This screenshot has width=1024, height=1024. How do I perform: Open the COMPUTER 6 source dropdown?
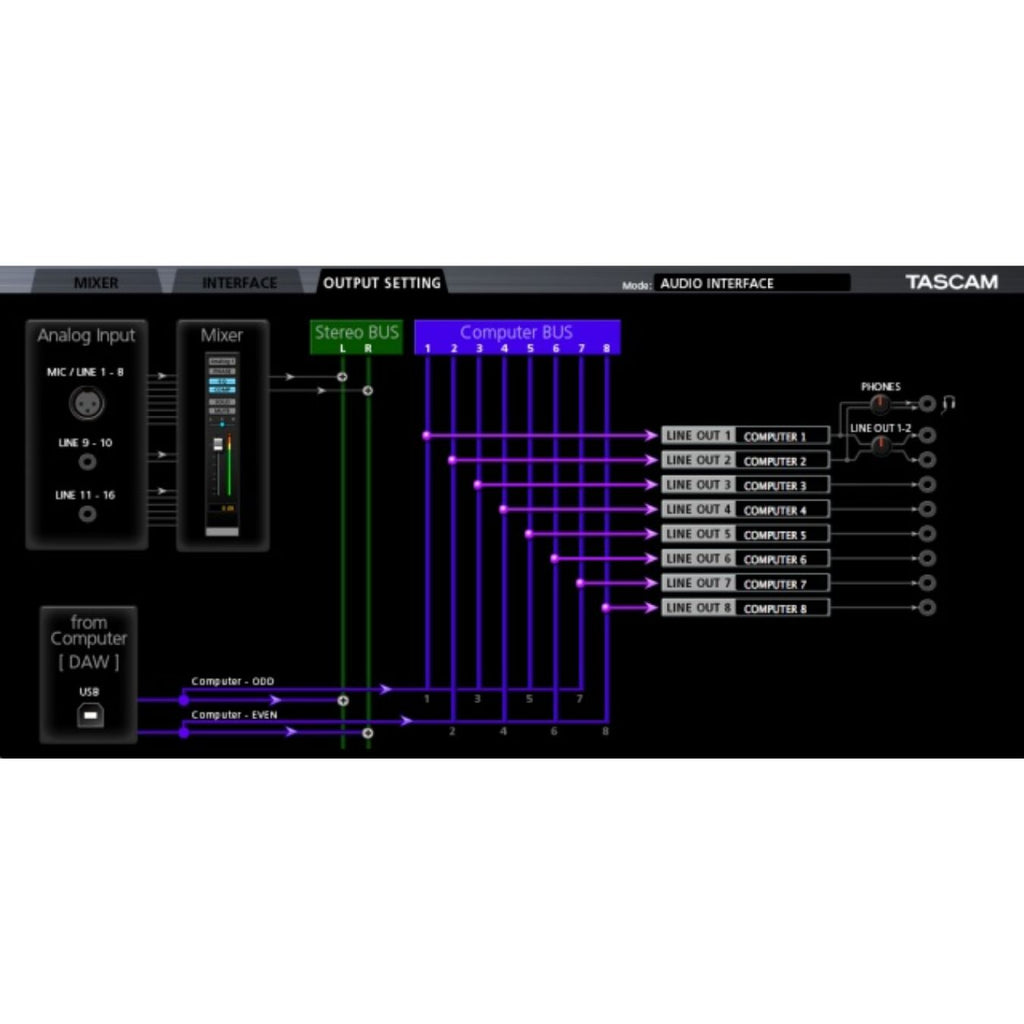(782, 559)
